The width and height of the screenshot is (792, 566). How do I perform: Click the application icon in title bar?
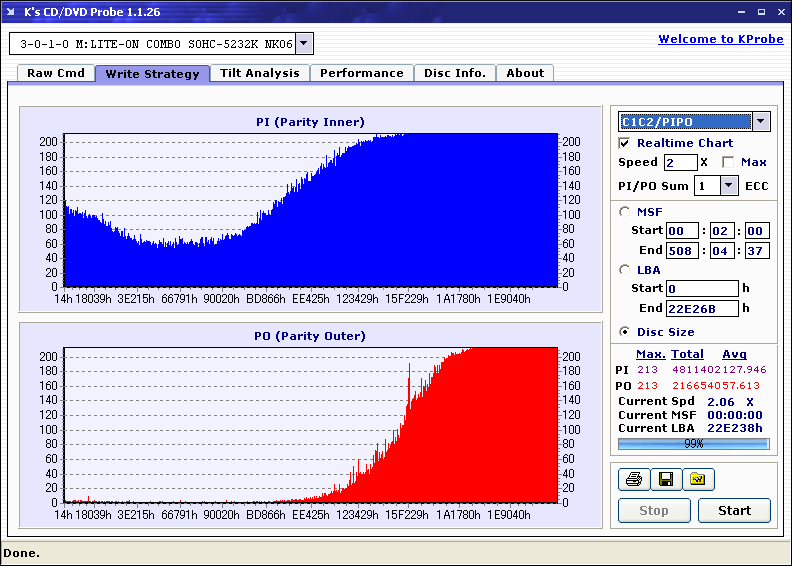coord(11,12)
